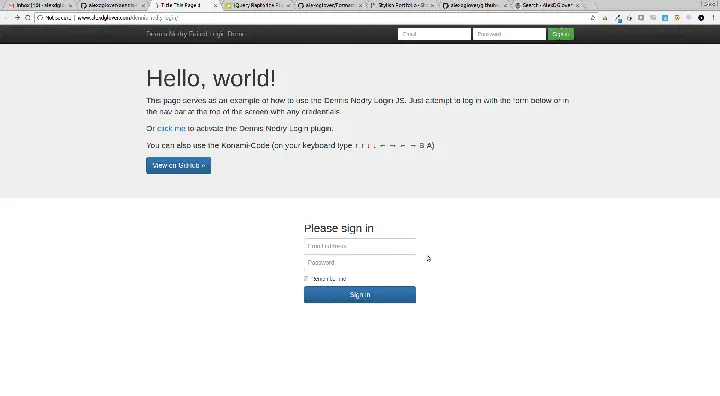The height and width of the screenshot is (396, 720).
Task: Focus the Email address field under Please sign in
Action: coord(360,246)
